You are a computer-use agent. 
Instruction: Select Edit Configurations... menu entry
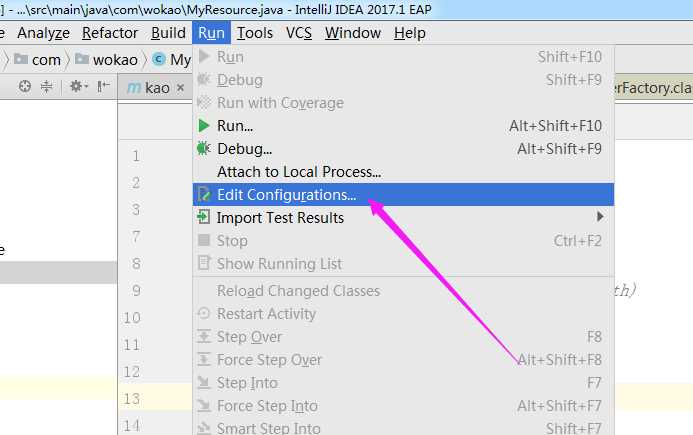(403, 195)
